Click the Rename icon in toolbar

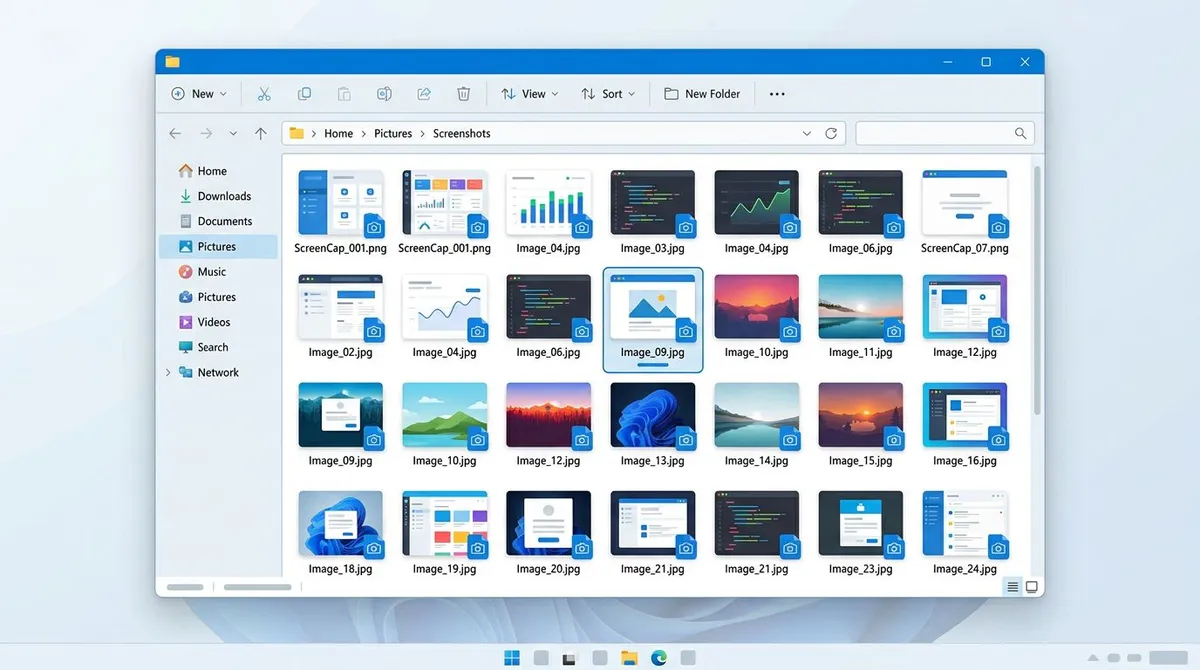384,94
